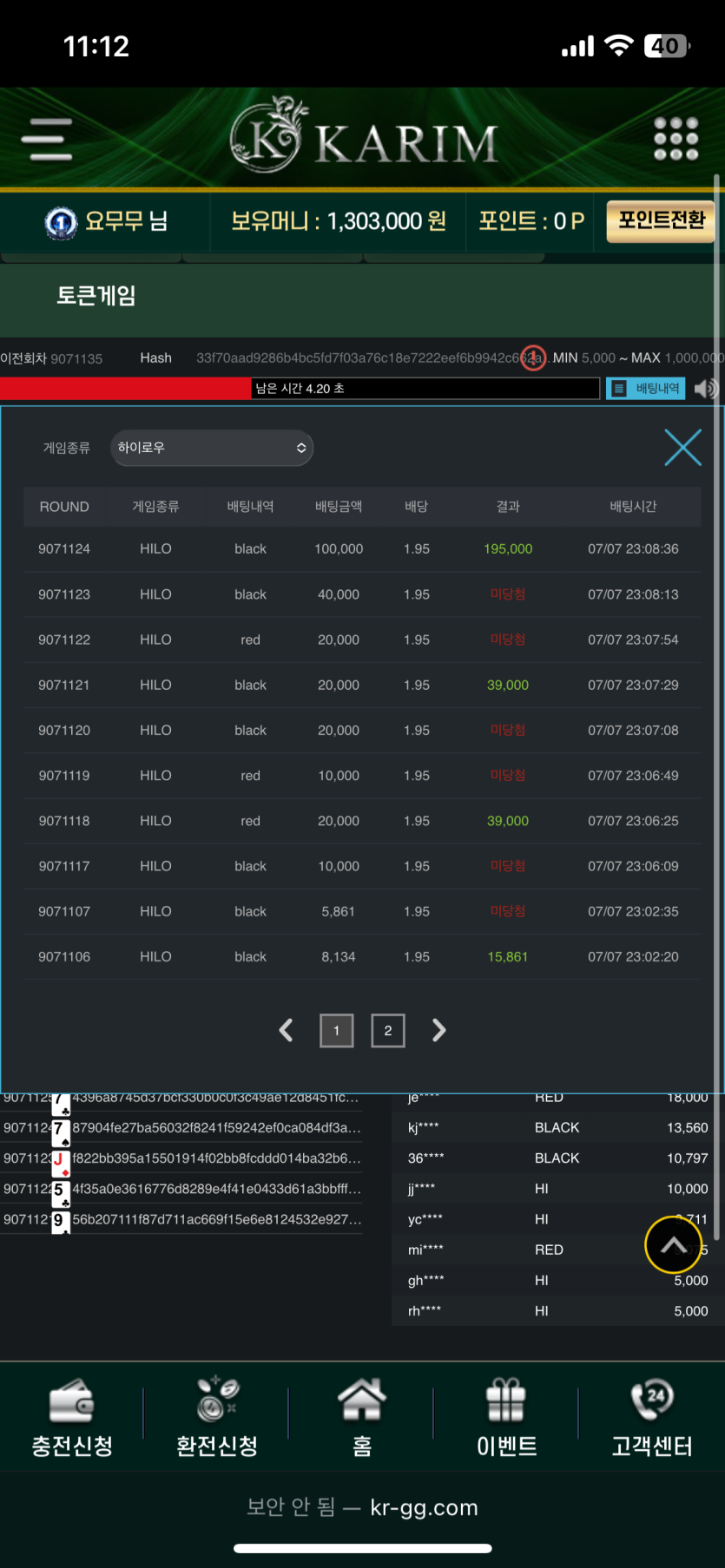The width and height of the screenshot is (725, 1568).
Task: Close the betting history panel
Action: coord(682,448)
